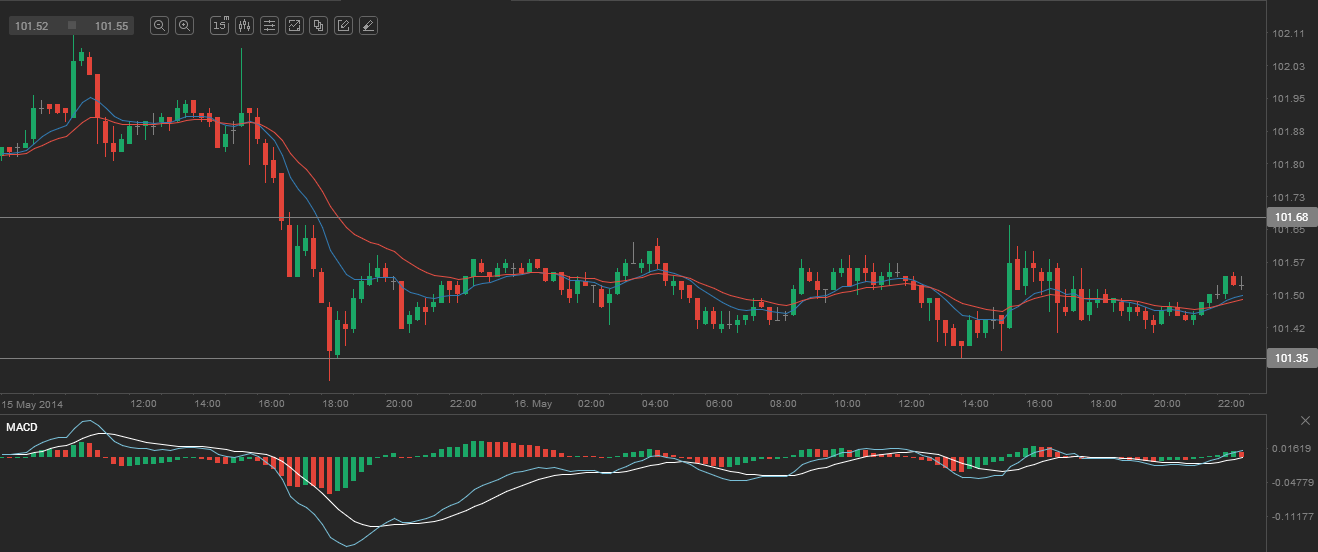Click the zoom out magnifier icon

point(159,26)
